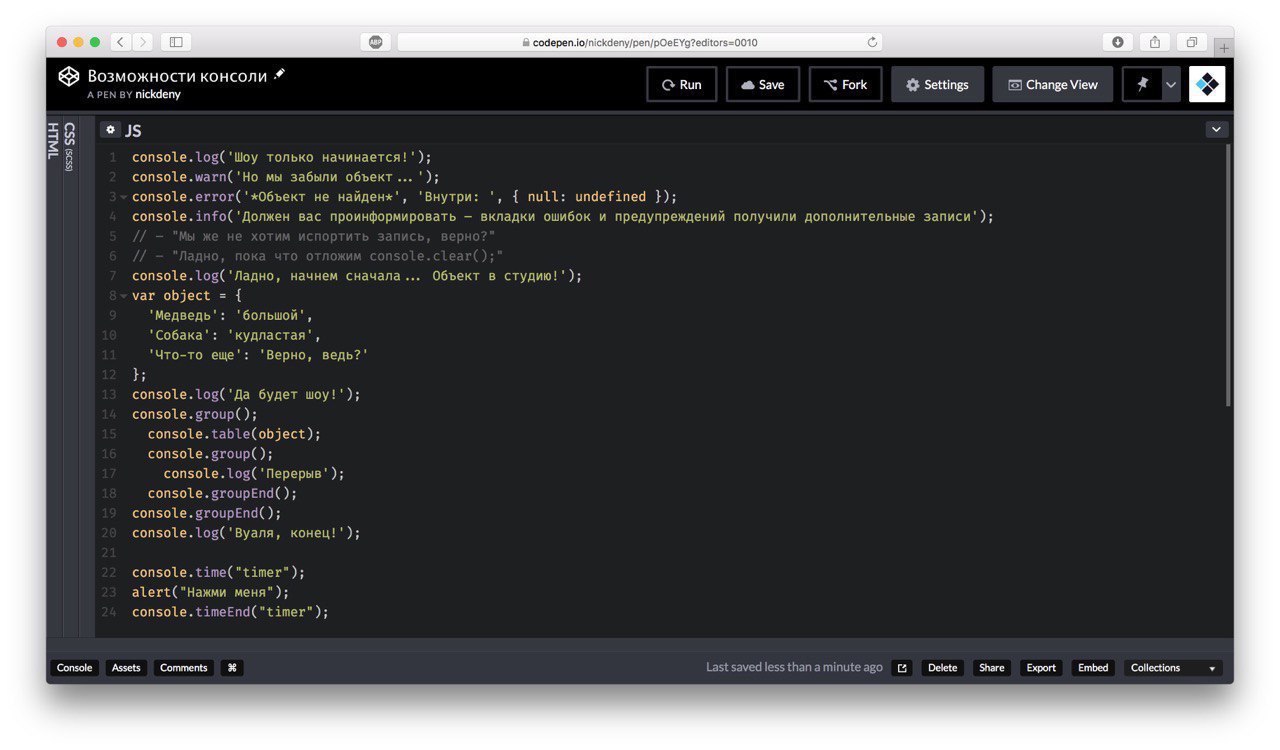The image size is (1280, 750).
Task: Pin the pen with pushpin icon
Action: coord(1142,85)
